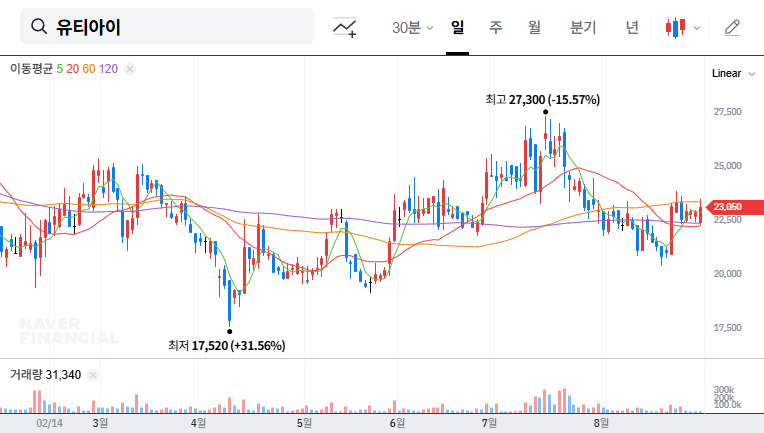Click the 최저 17,520 low marker label

227,346
